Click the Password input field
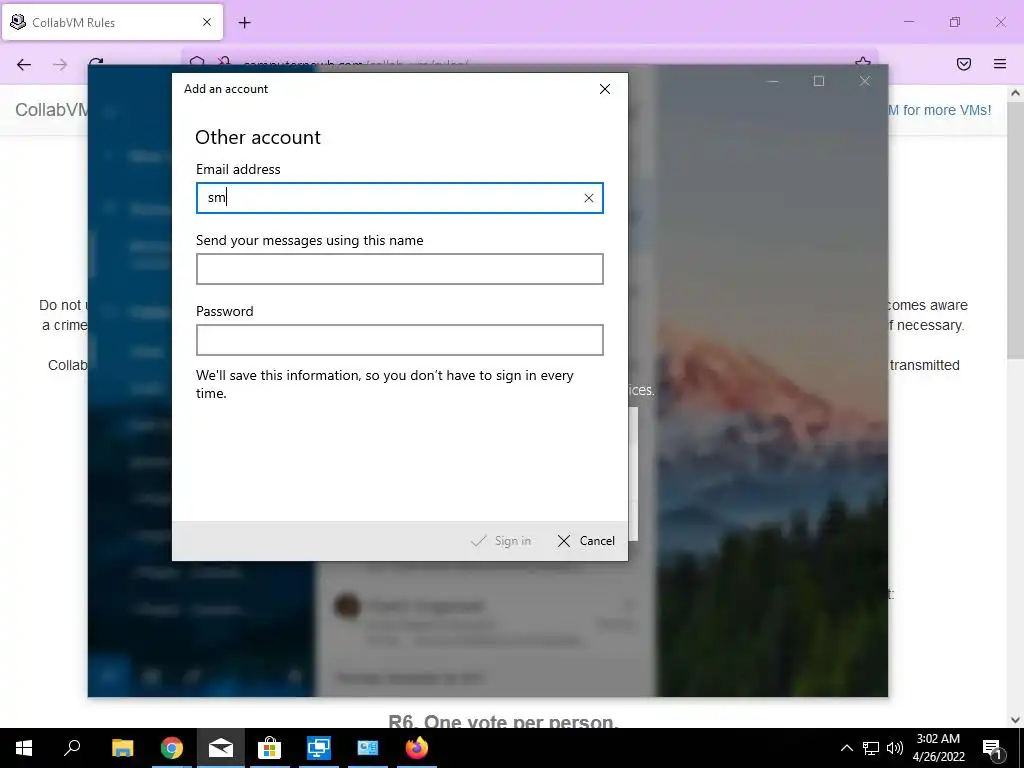Screen dimensions: 1024x768 (x=400, y=340)
